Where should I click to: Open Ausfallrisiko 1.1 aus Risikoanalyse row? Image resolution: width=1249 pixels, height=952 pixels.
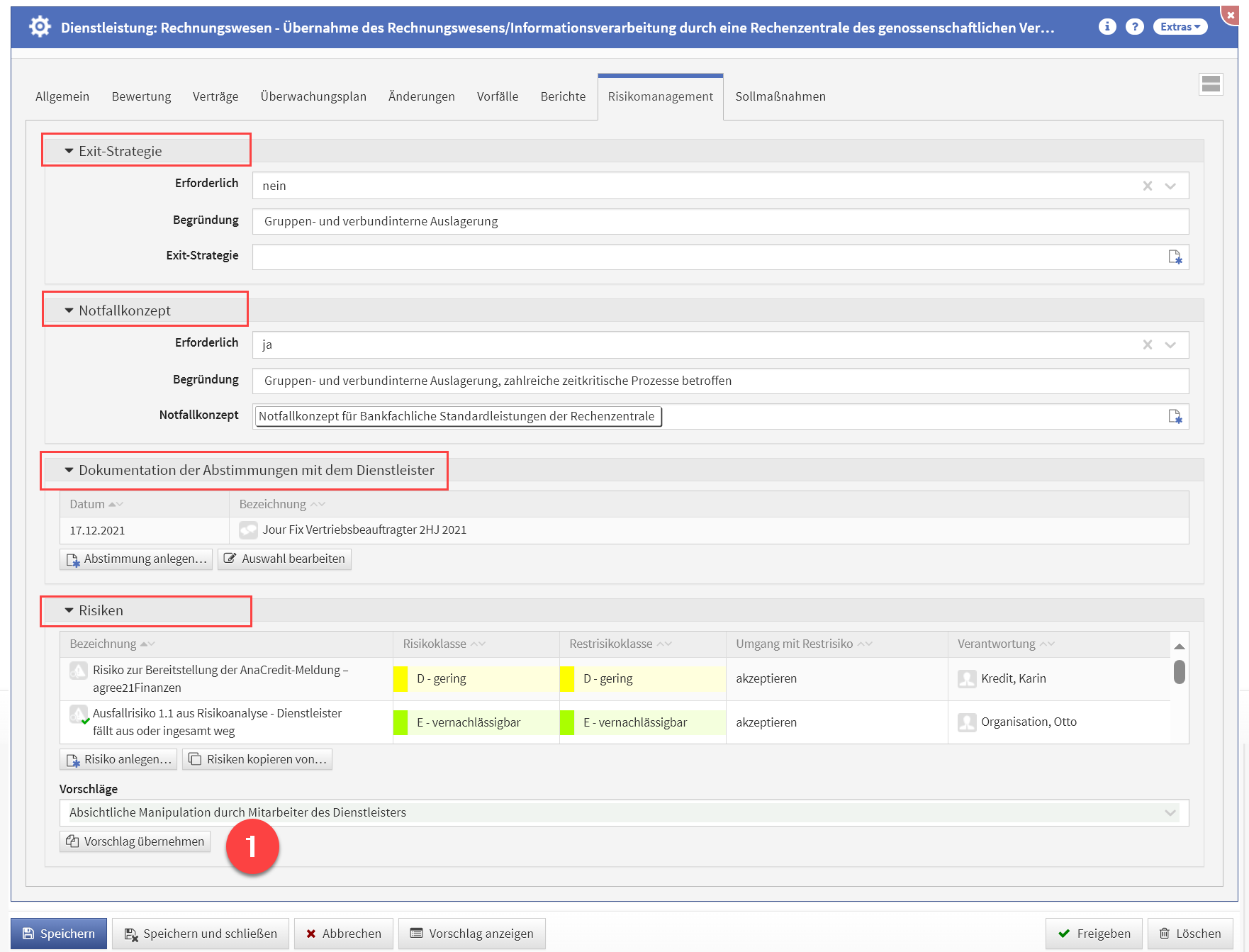[218, 722]
